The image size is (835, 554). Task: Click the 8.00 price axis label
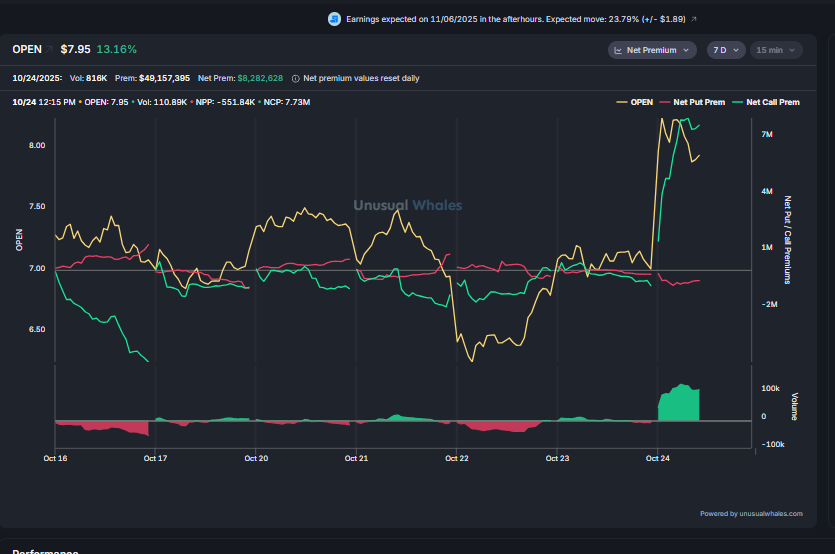[37, 145]
